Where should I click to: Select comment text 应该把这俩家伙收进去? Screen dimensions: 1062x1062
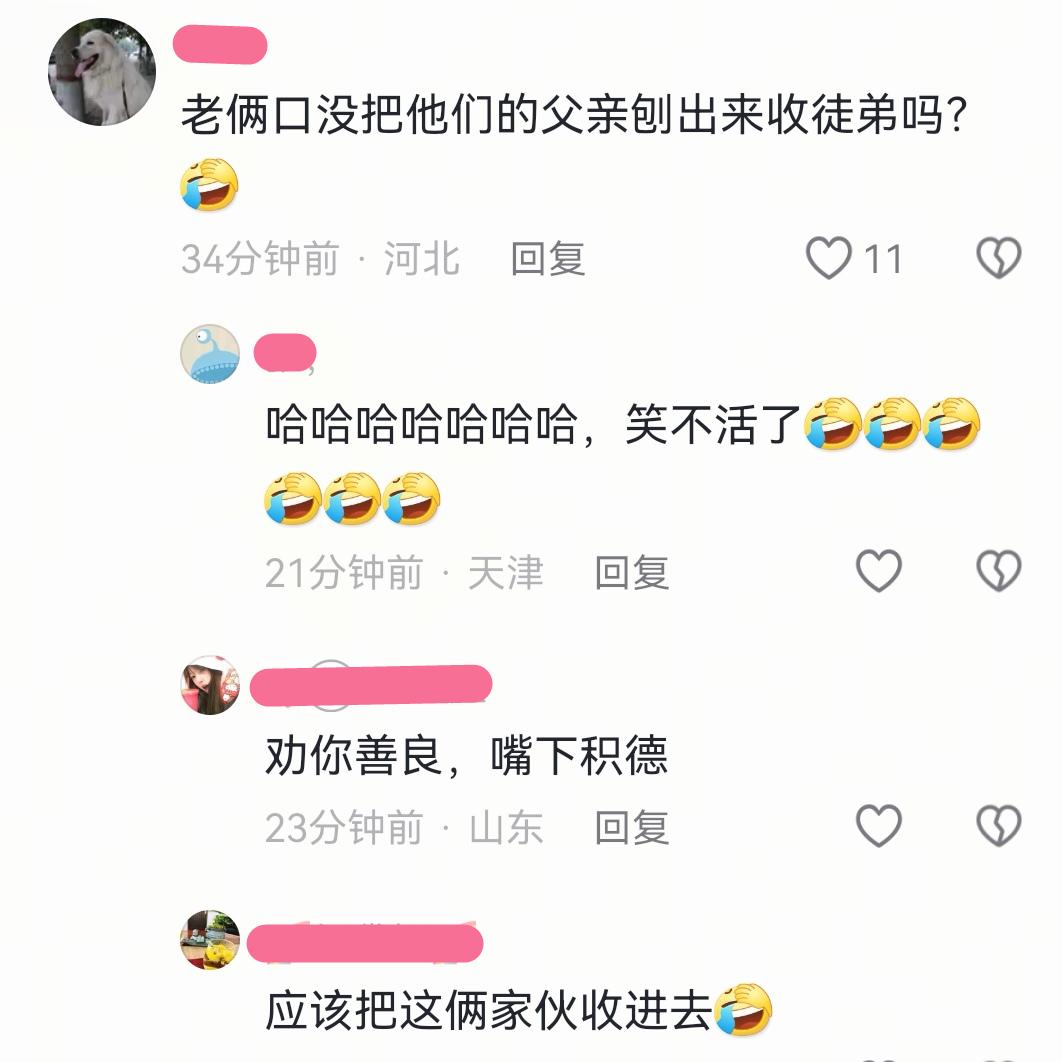click(488, 1011)
